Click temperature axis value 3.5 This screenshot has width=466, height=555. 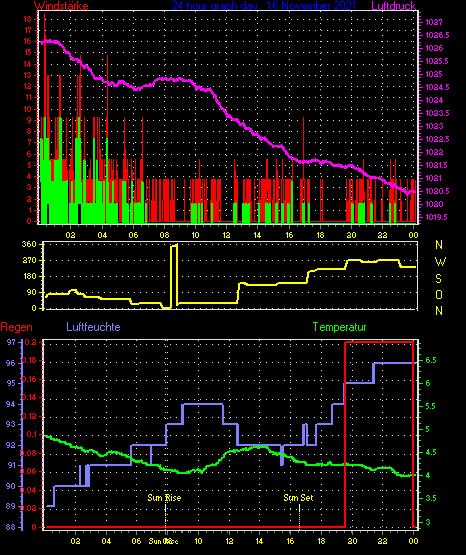(430, 498)
